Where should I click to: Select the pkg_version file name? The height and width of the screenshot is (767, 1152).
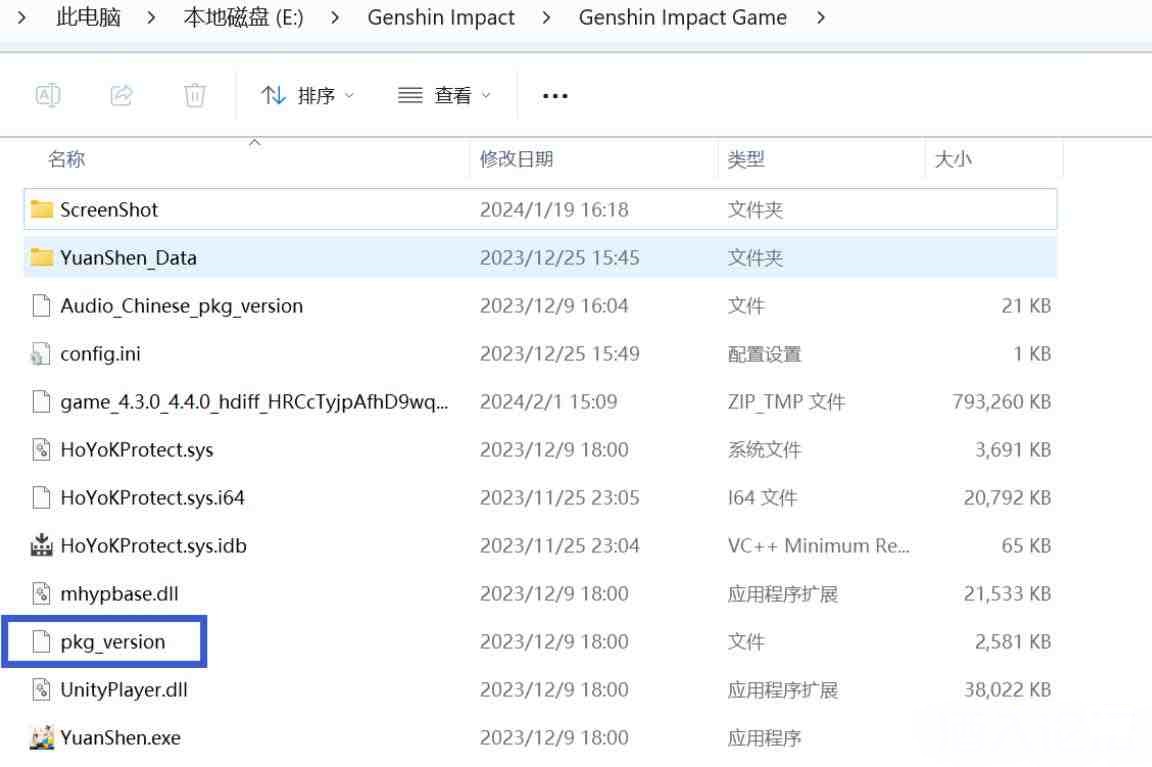112,642
